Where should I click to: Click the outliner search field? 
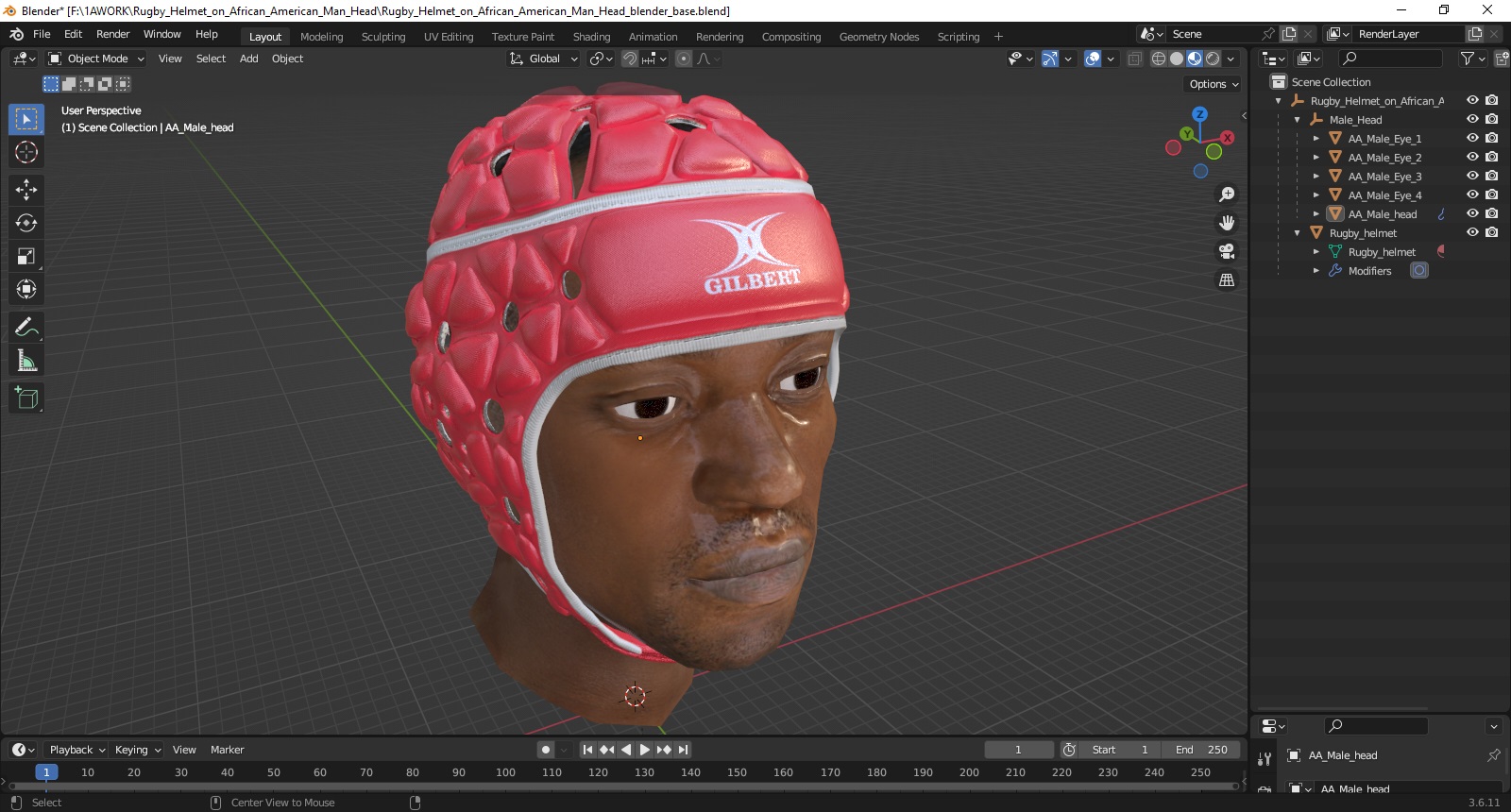[x=1391, y=59]
